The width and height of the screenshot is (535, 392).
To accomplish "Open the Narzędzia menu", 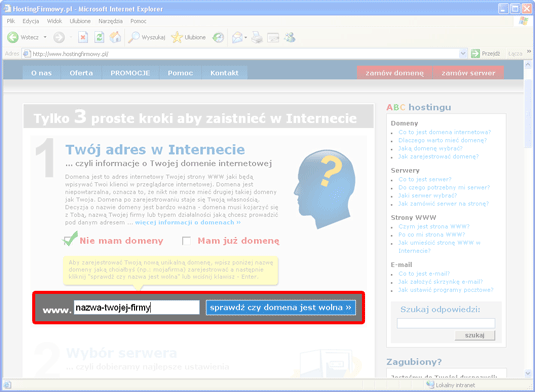I will tap(110, 21).
